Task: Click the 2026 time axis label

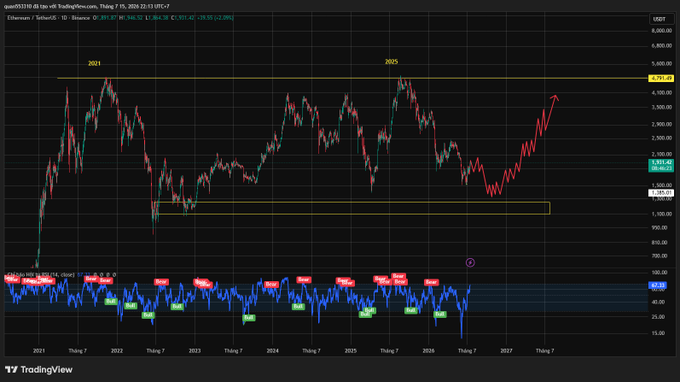Action: coord(428,351)
